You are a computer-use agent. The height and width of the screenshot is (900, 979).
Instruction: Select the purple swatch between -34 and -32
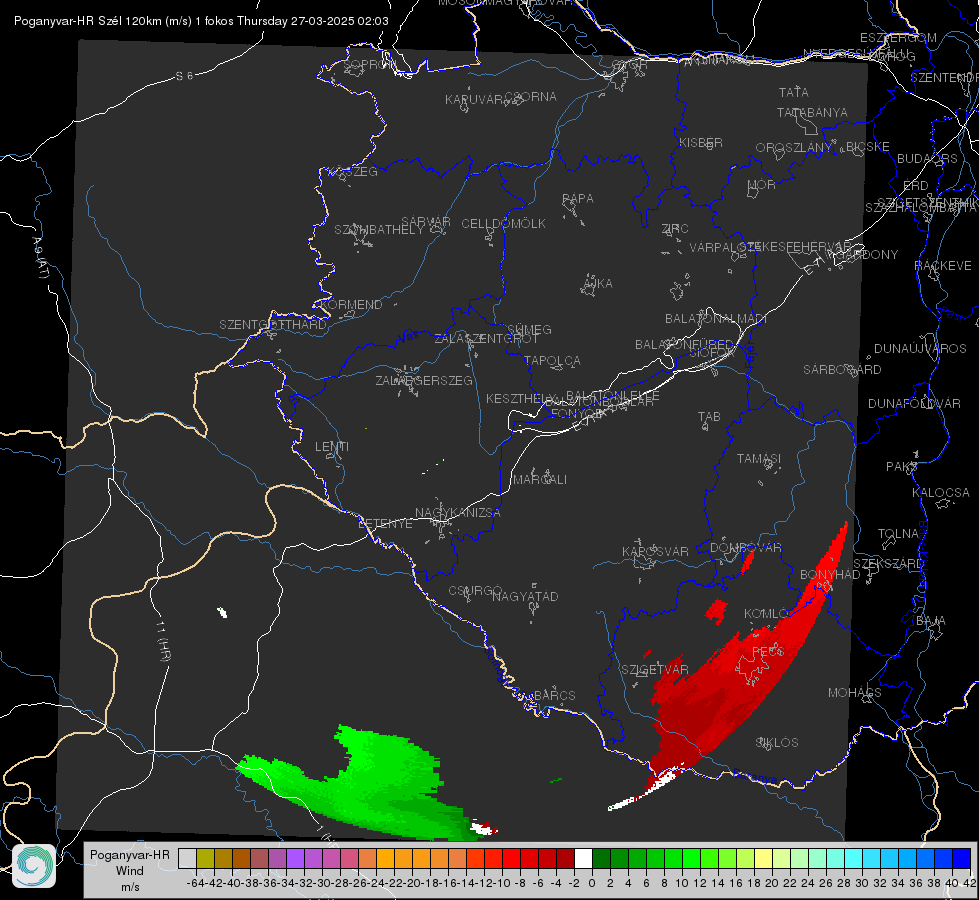pos(295,859)
